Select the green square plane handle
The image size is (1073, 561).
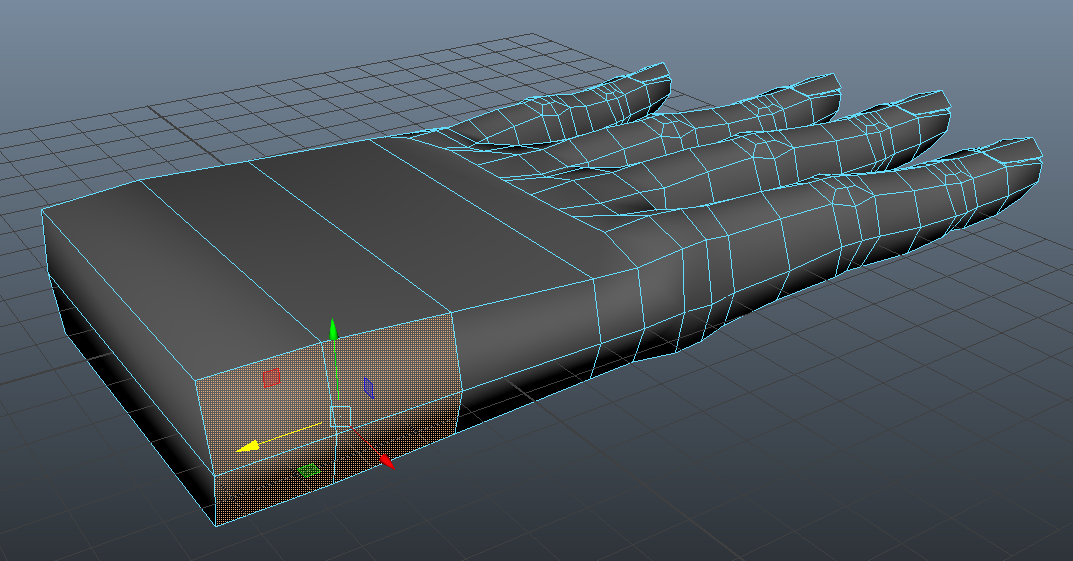click(310, 470)
